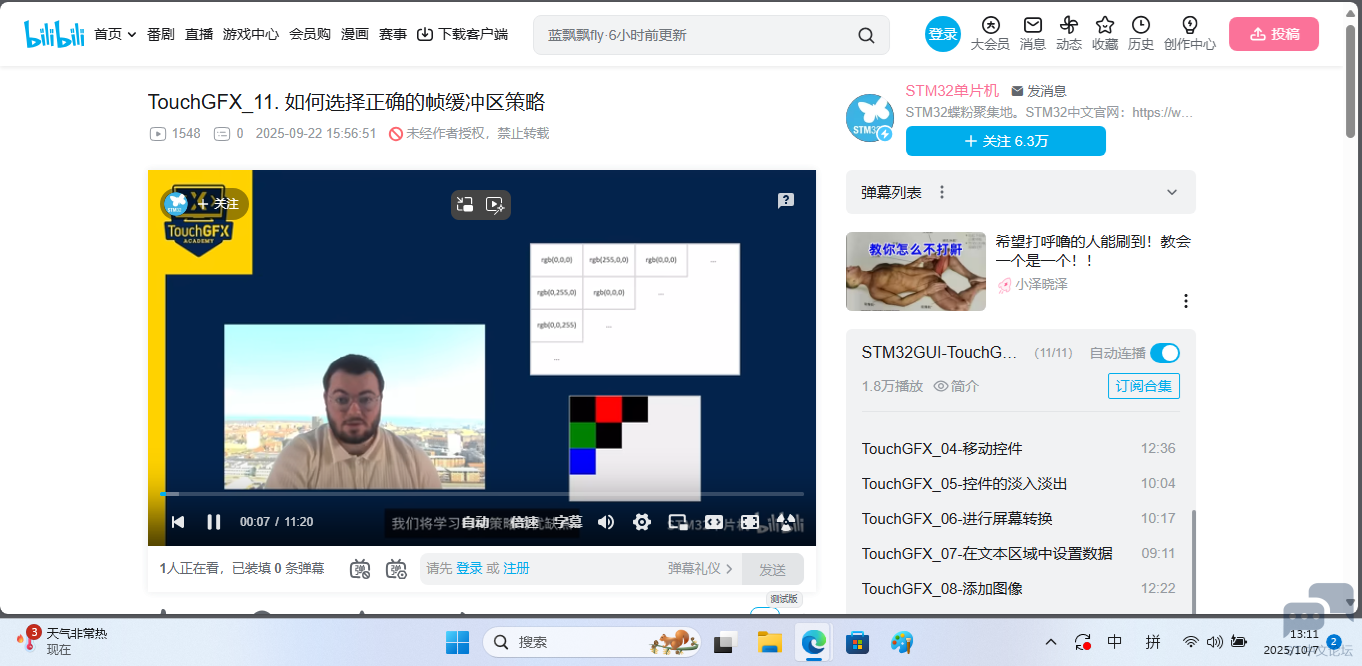Pause the video with the pause button
Viewport: 1362px width, 666px height.
pyautogui.click(x=213, y=522)
